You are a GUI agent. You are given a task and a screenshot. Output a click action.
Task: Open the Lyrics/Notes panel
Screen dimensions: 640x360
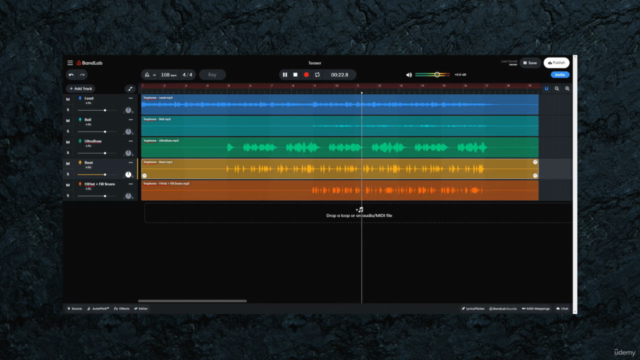point(473,309)
